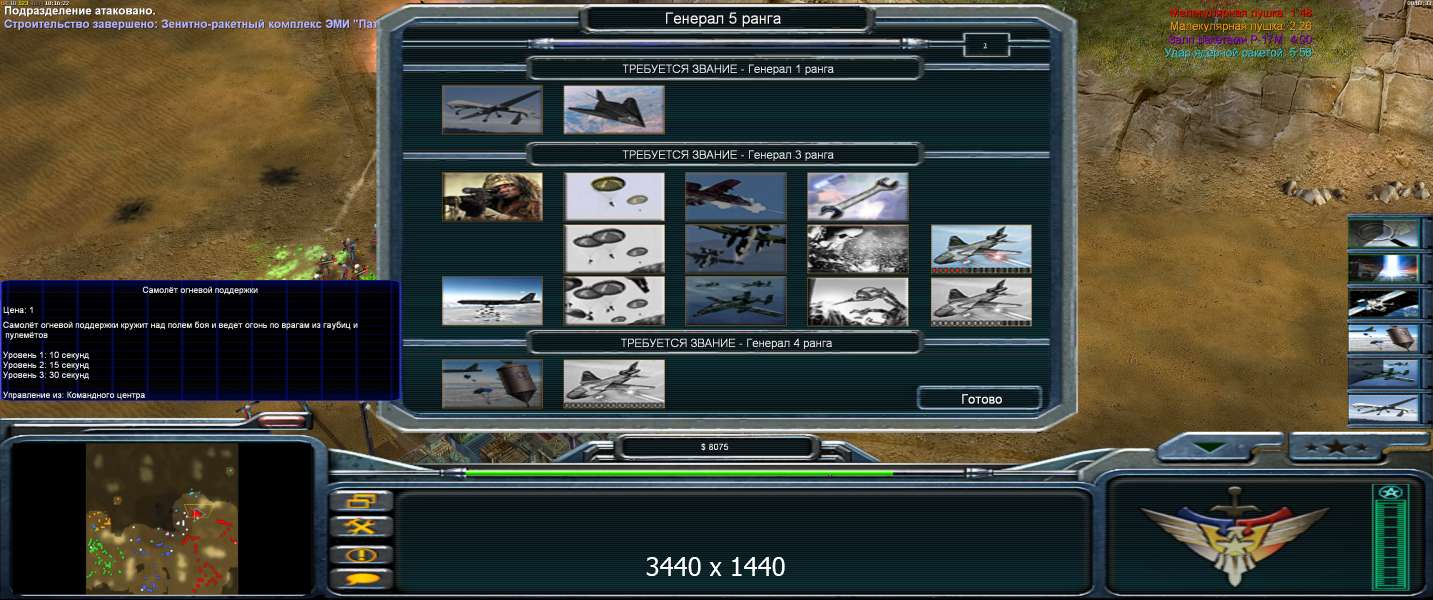Click the Готово button
The image size is (1433, 600).
pyautogui.click(x=980, y=398)
